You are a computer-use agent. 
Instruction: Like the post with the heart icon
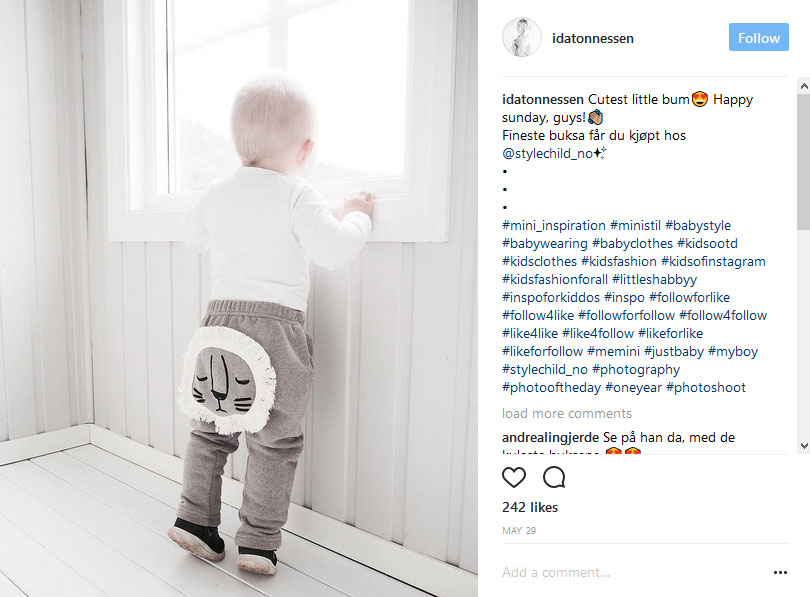click(x=513, y=477)
